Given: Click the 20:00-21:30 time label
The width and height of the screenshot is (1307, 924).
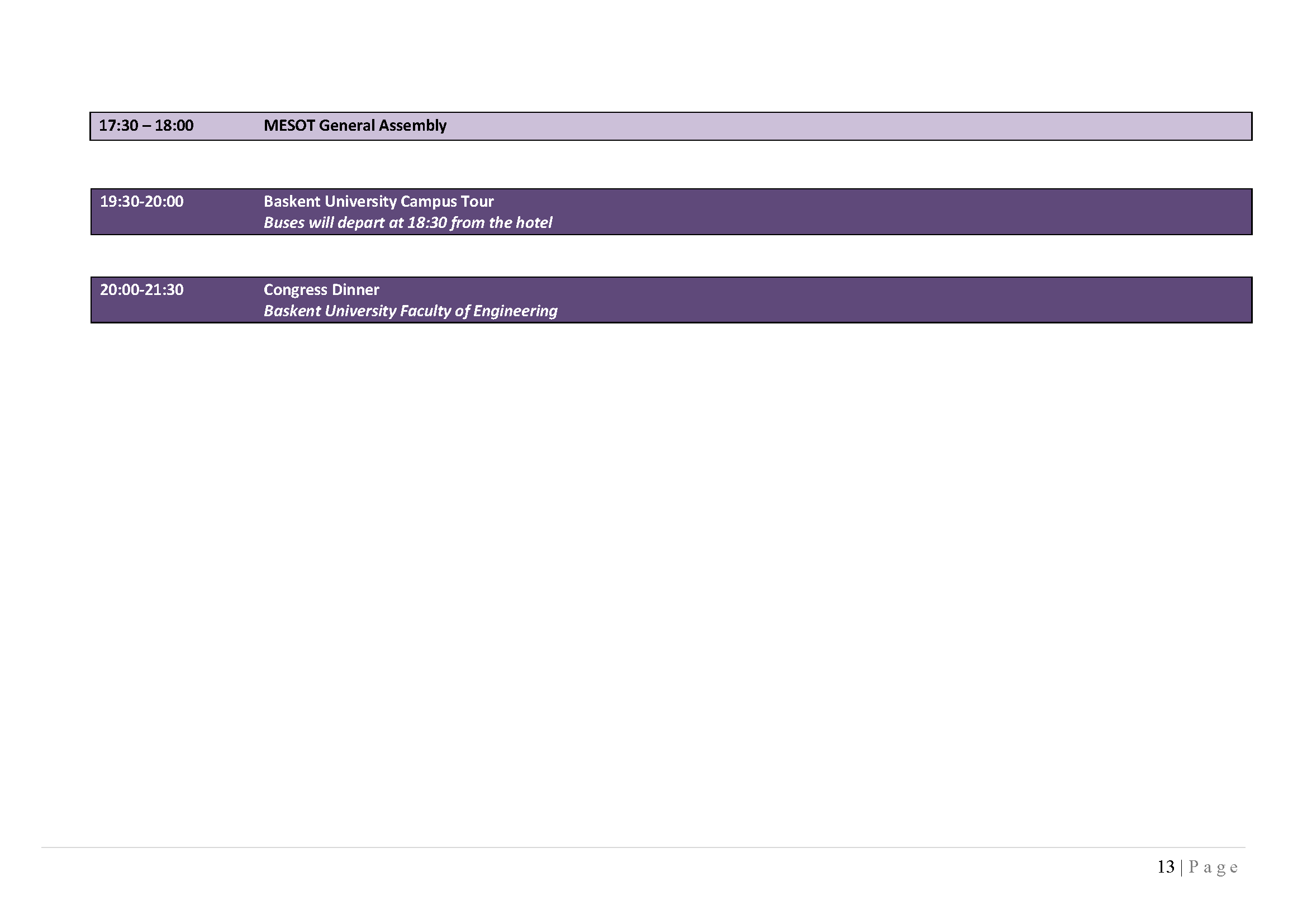Looking at the screenshot, I should pos(142,289).
